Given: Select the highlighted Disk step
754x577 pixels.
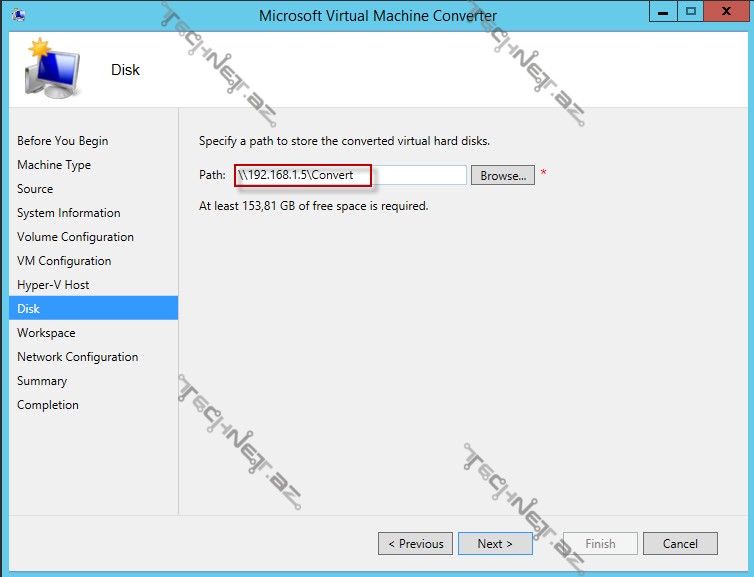Looking at the screenshot, I should coord(29,309).
